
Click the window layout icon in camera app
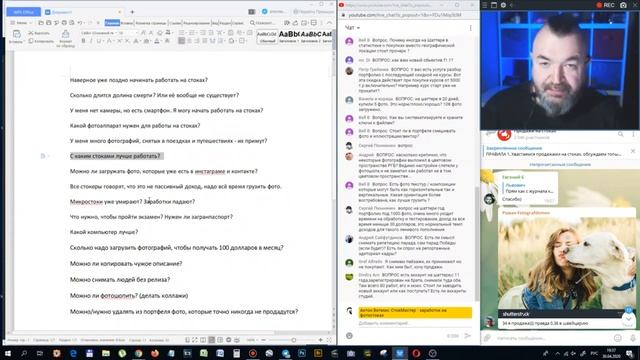(494, 5)
